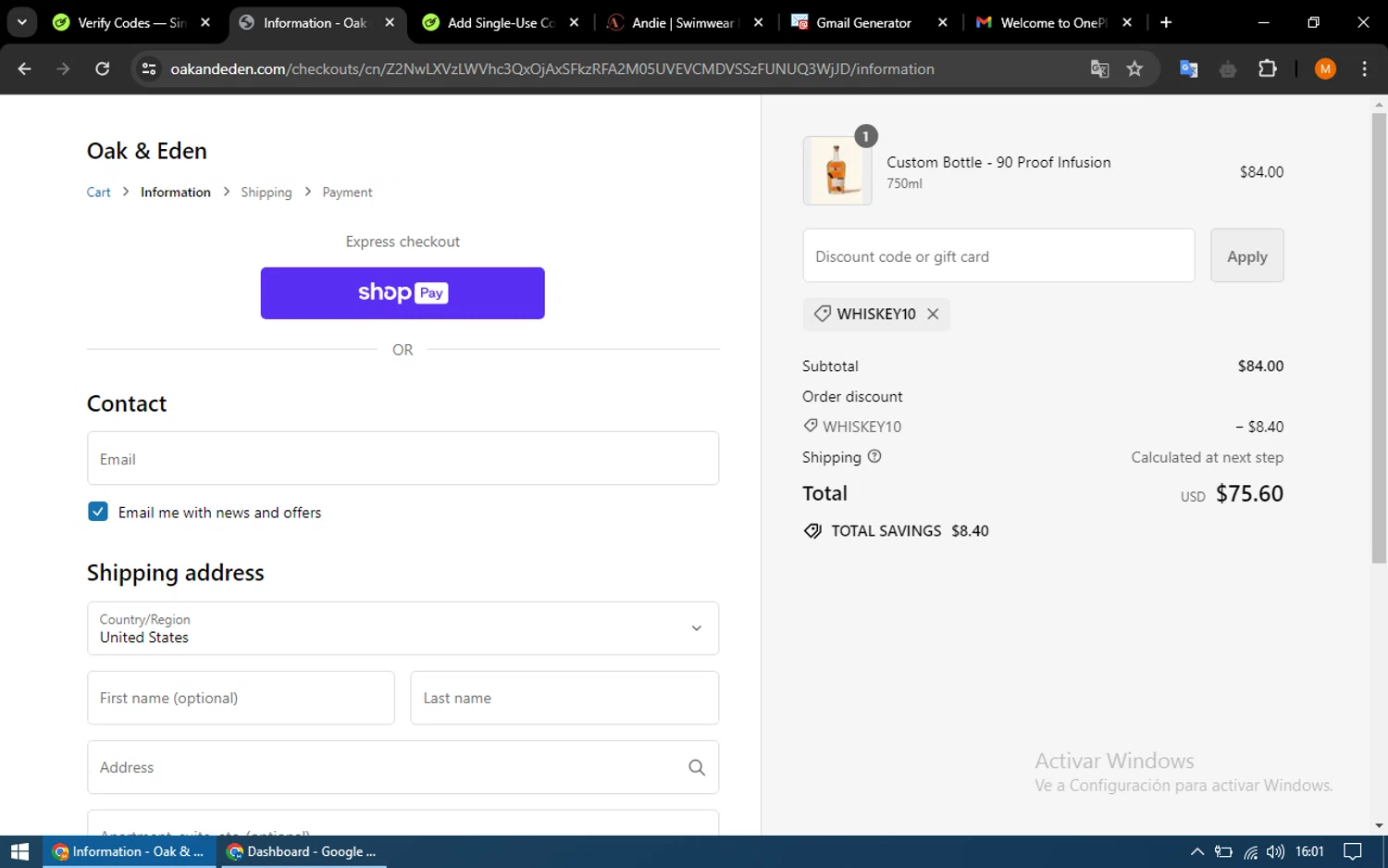
Task: Bookmark this page with star icon
Action: tap(1134, 68)
